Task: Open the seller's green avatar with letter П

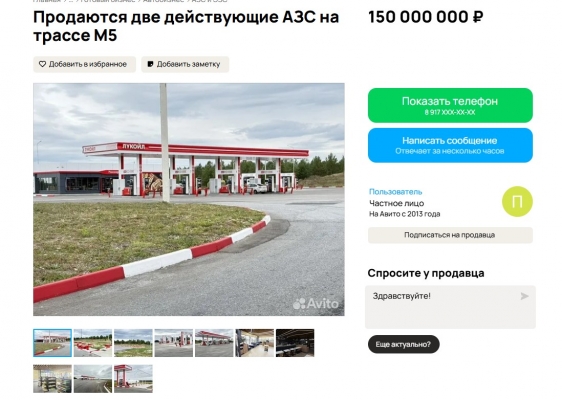Action: (517, 201)
